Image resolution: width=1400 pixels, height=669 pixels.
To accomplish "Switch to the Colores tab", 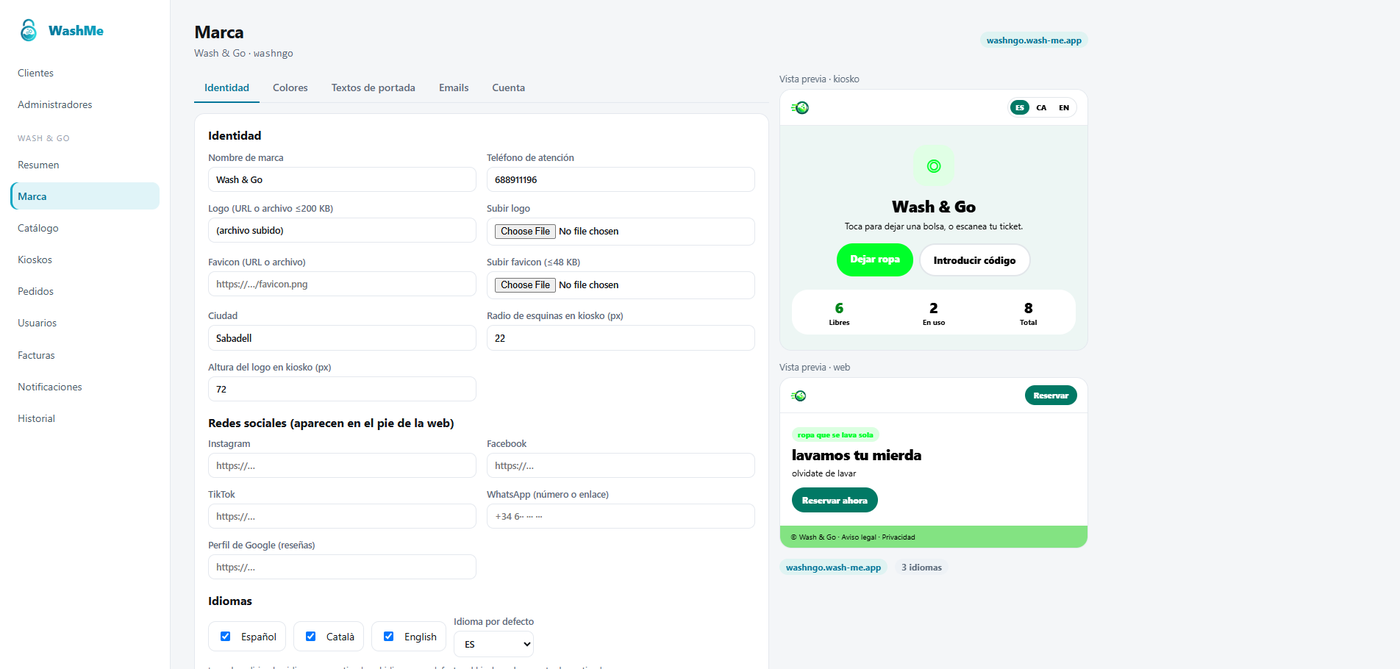I will point(290,88).
